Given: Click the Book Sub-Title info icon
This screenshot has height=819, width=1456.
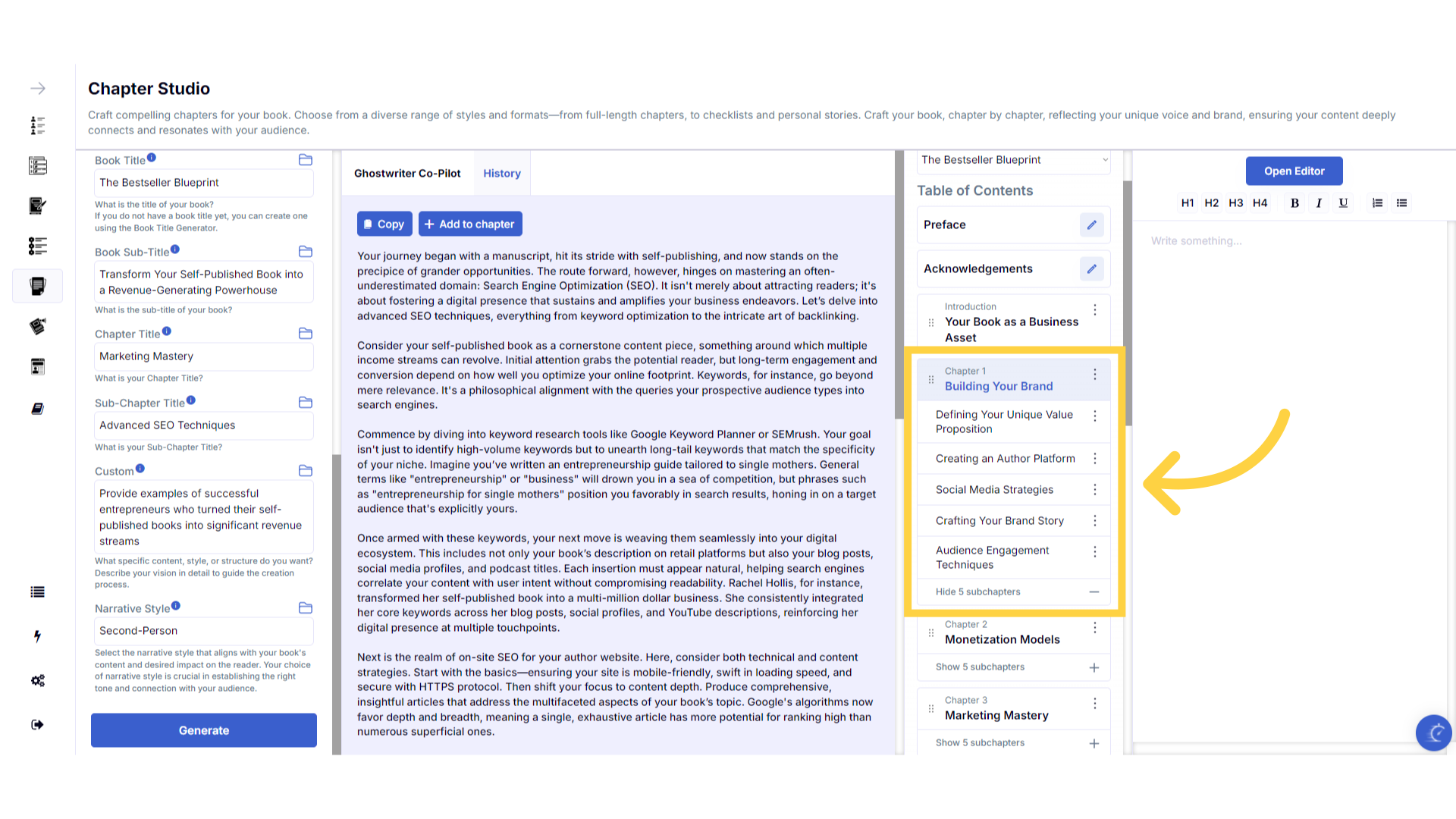Looking at the screenshot, I should click(175, 249).
